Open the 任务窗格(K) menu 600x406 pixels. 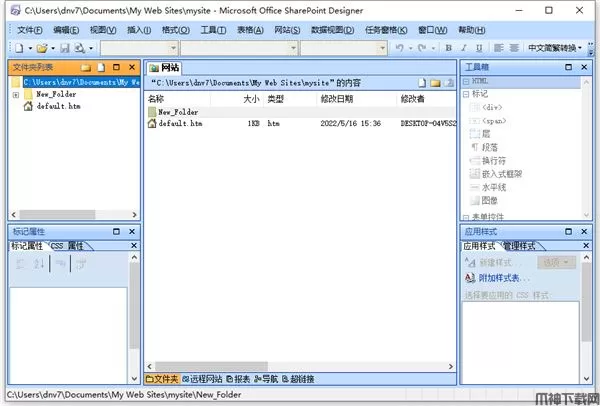[386, 30]
